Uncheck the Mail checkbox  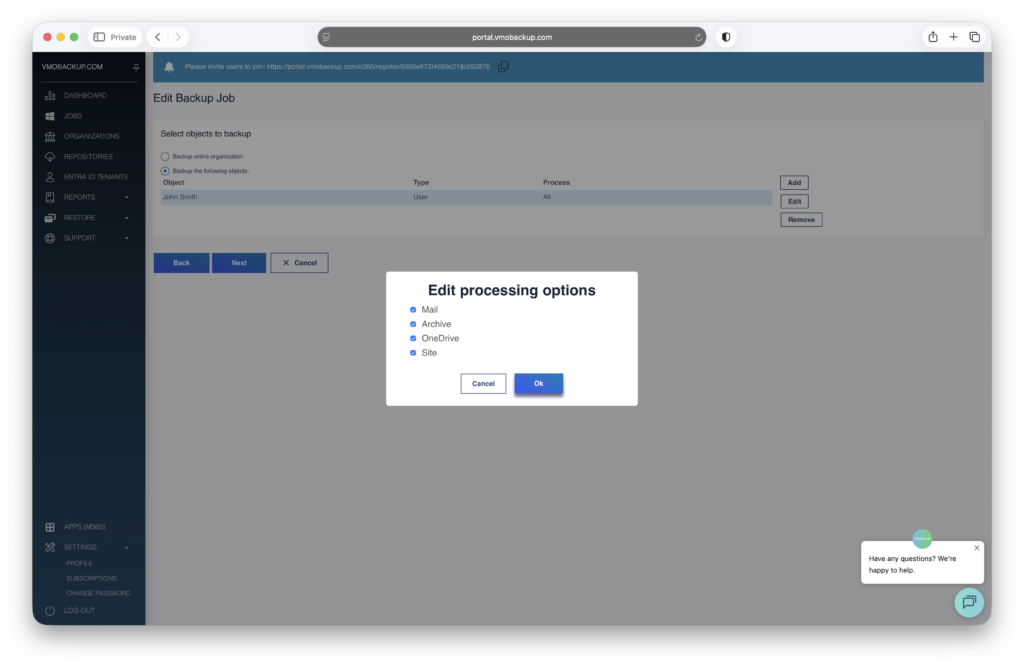(413, 310)
